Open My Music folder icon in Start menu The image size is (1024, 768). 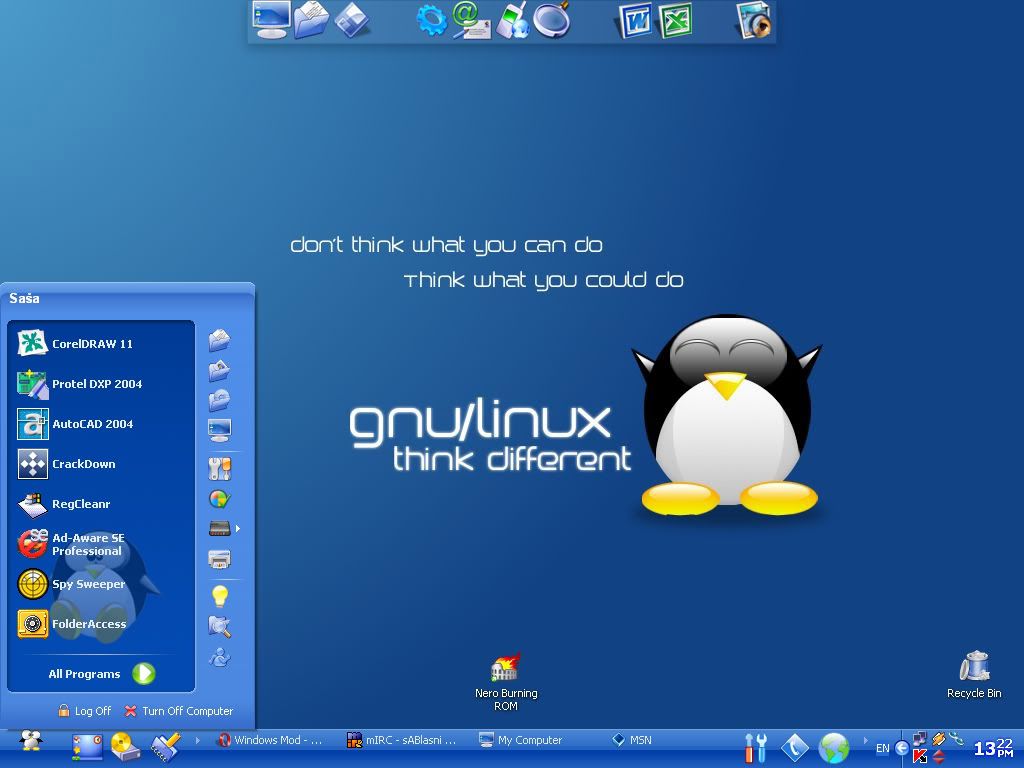[219, 399]
